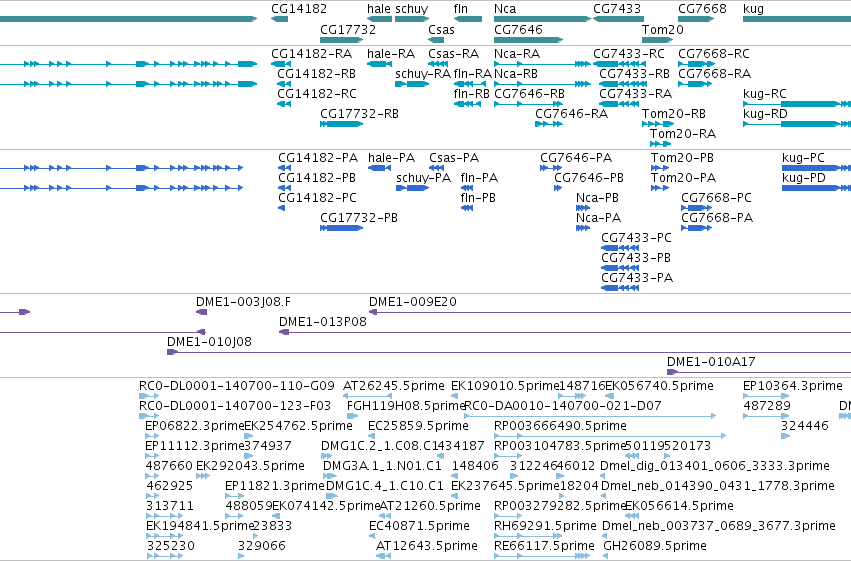Open the CG7433 gene label
Image resolution: width=851 pixels, height=561 pixels.
(617, 9)
